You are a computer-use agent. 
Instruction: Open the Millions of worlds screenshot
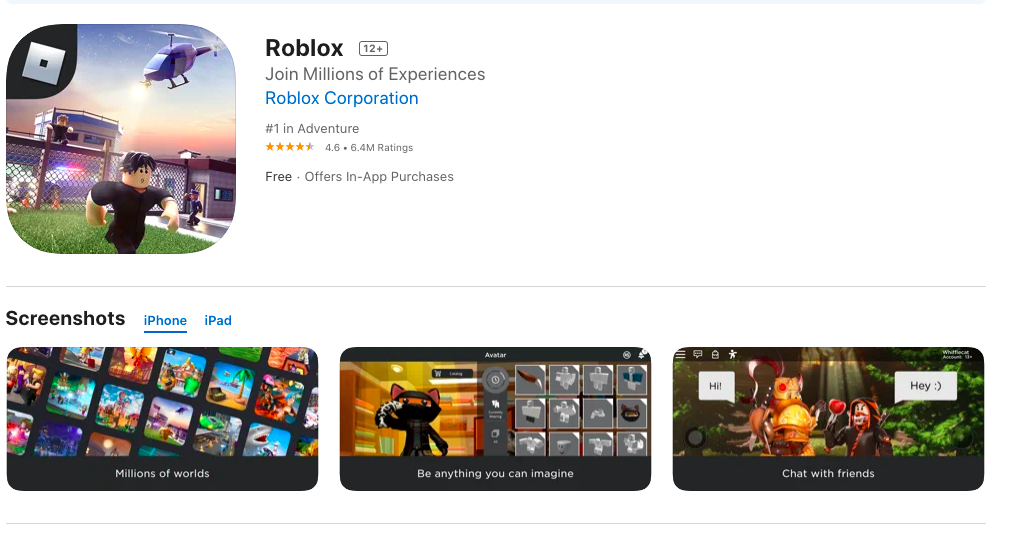tap(162, 419)
